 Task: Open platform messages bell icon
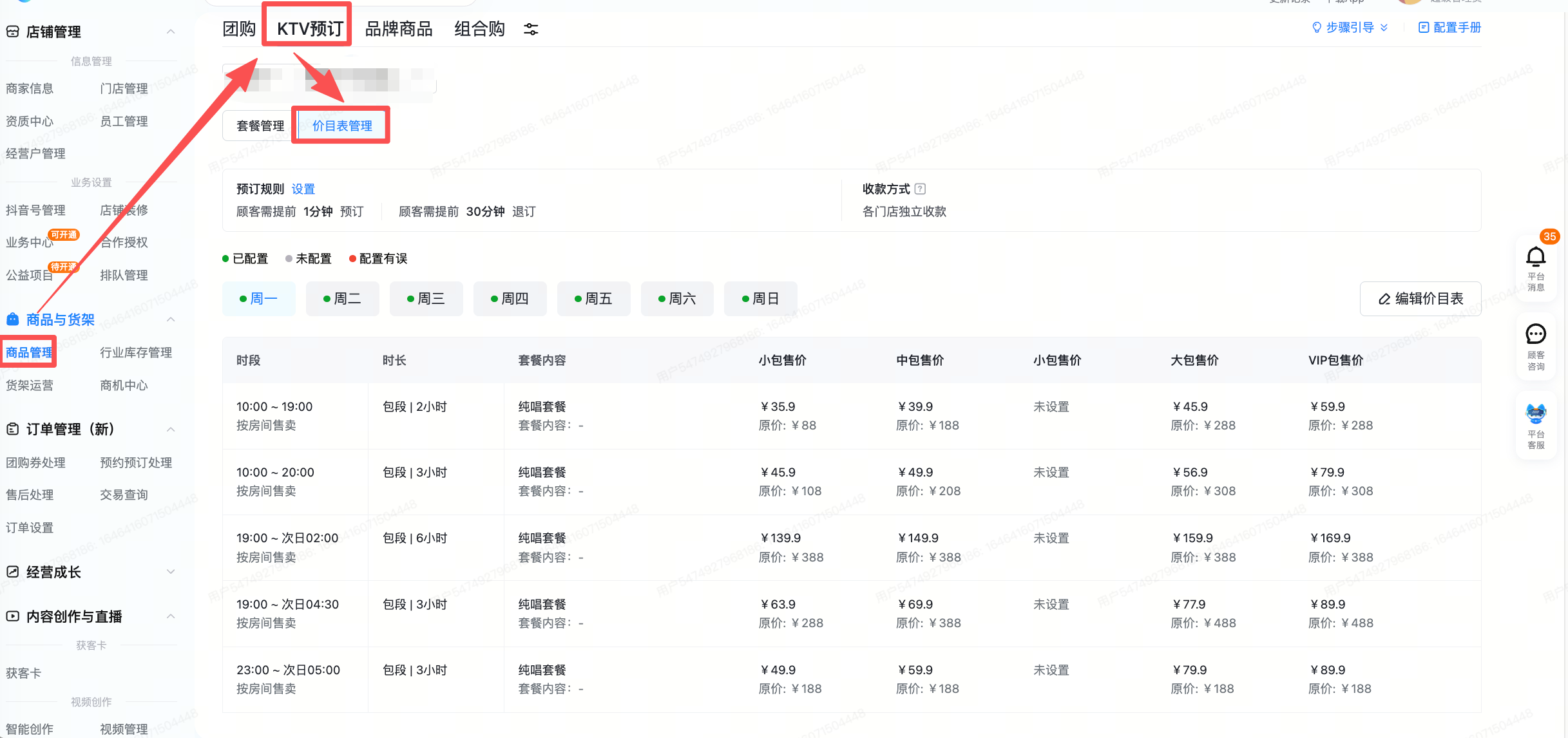click(1536, 257)
